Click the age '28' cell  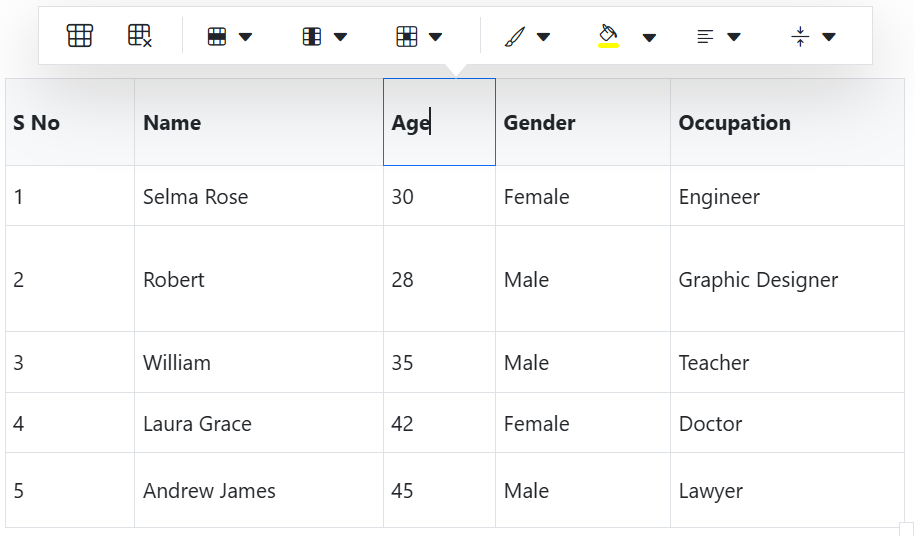coord(440,279)
